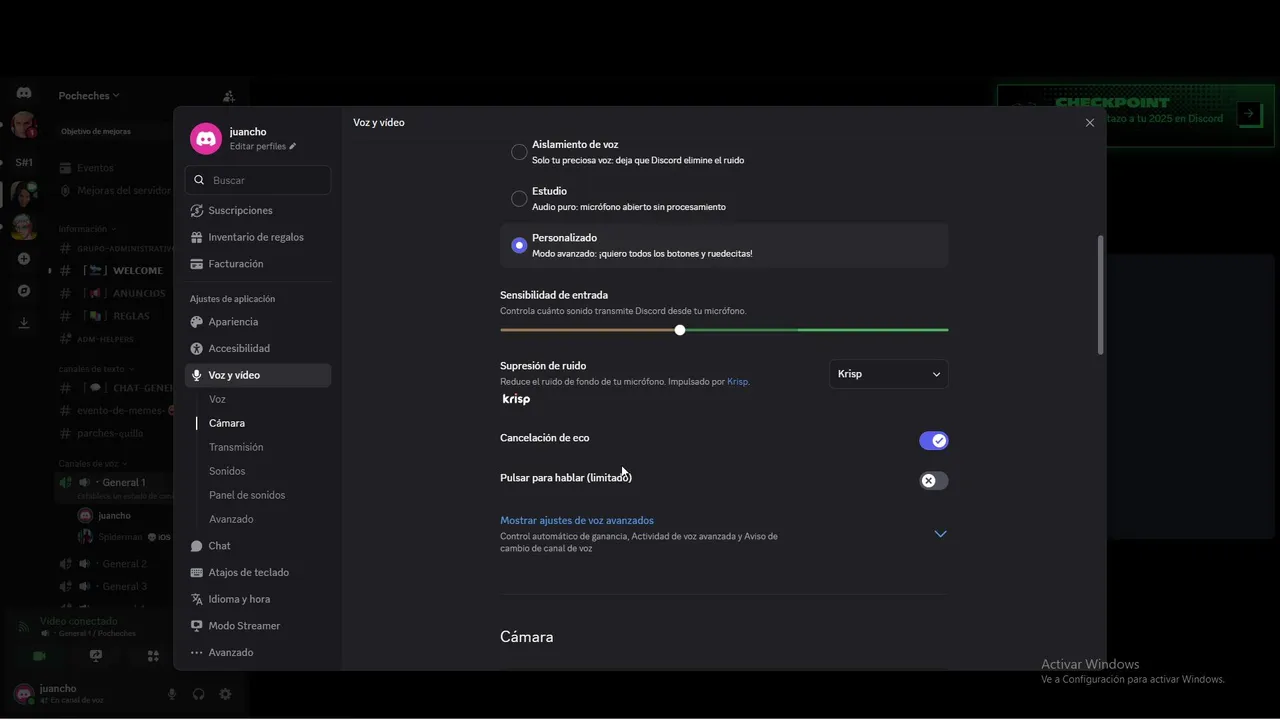This screenshot has width=1280, height=720.
Task: Click the Apariencia palette icon
Action: 197,322
